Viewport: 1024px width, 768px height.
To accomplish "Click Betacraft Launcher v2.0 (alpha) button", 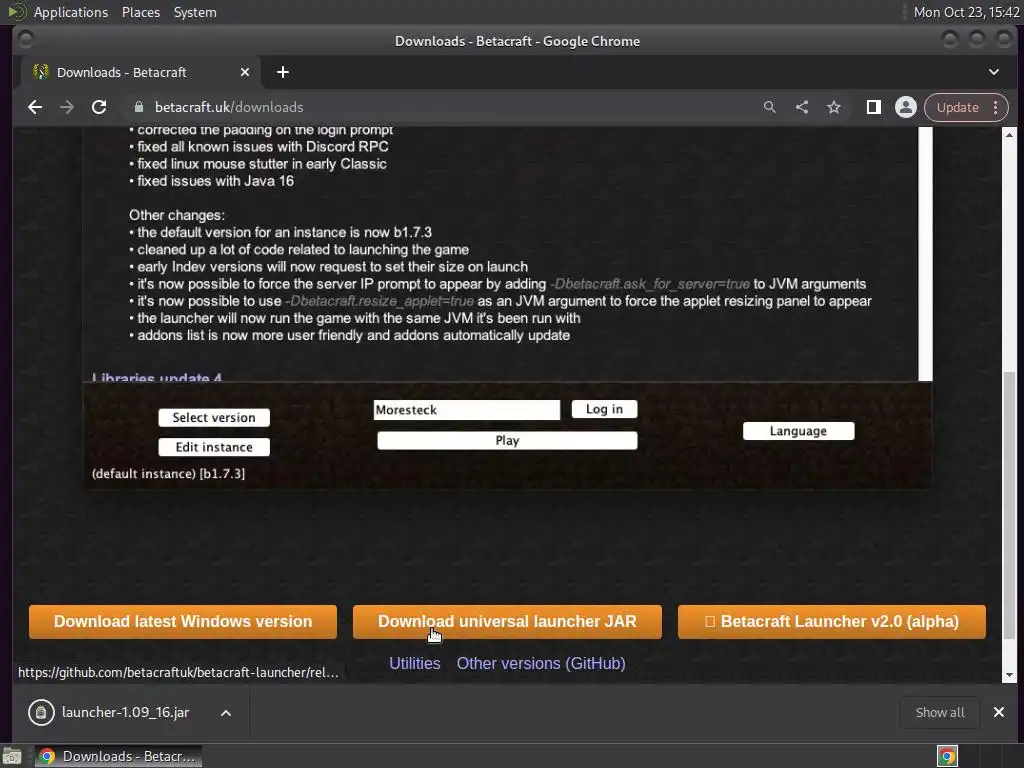I will [831, 622].
